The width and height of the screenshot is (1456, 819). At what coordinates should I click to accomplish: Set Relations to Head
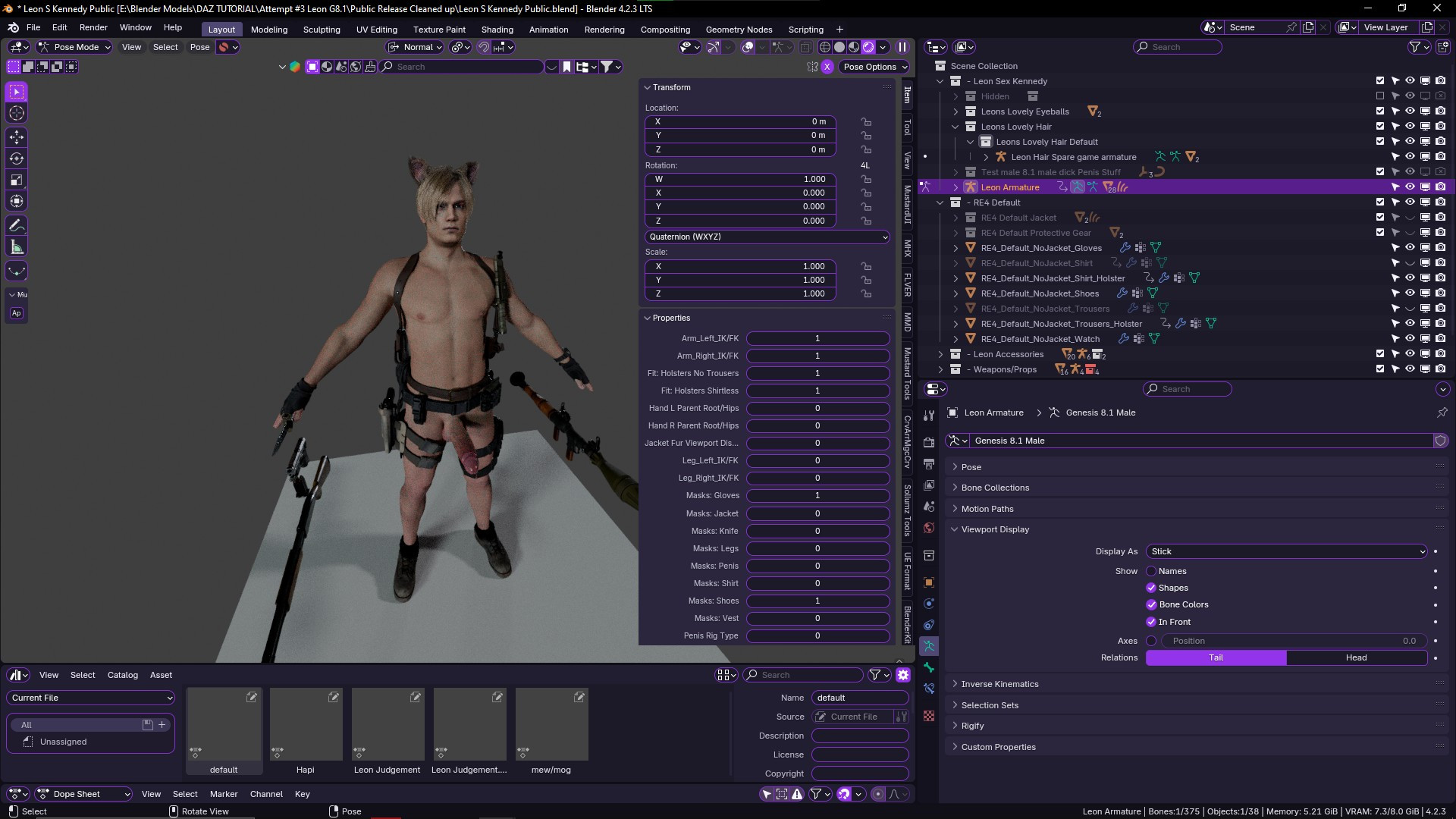1356,657
